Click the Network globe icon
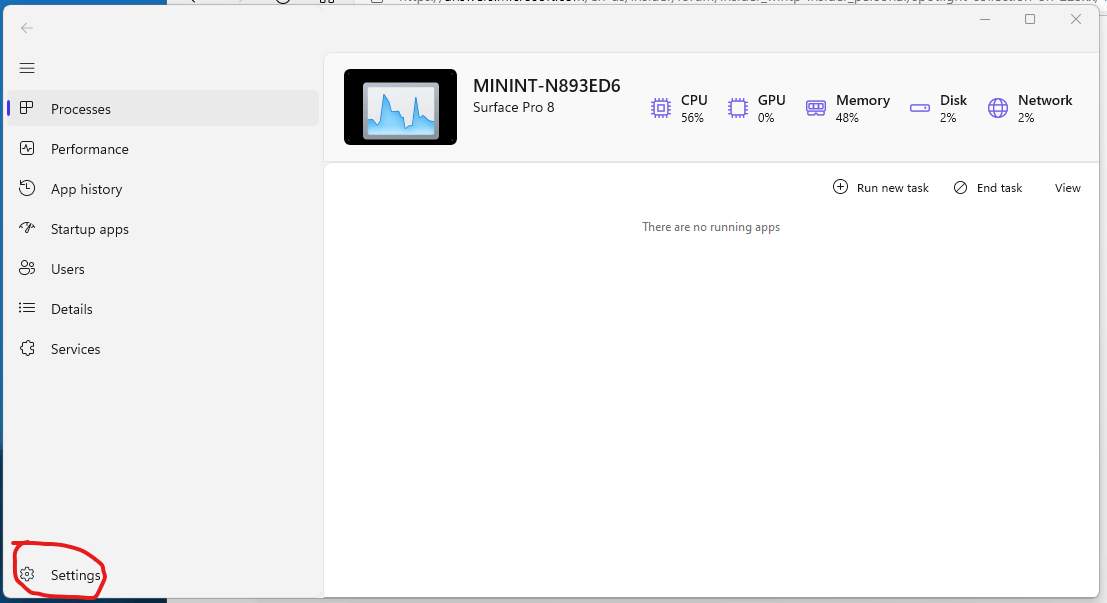 [x=998, y=108]
